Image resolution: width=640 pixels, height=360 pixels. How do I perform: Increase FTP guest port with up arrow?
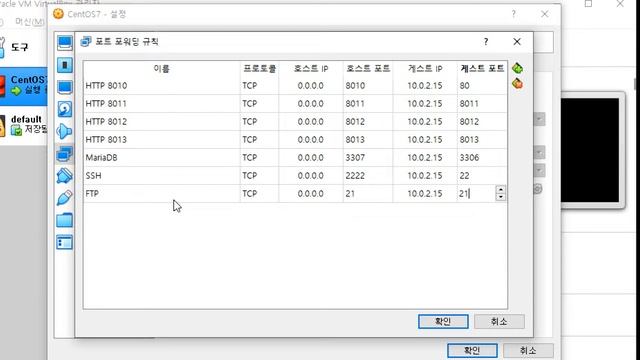tap(500, 190)
